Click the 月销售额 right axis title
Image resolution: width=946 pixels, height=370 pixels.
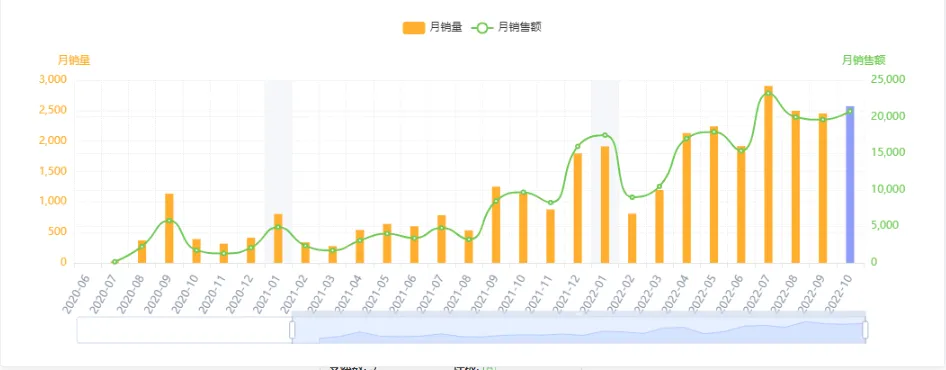tap(863, 60)
